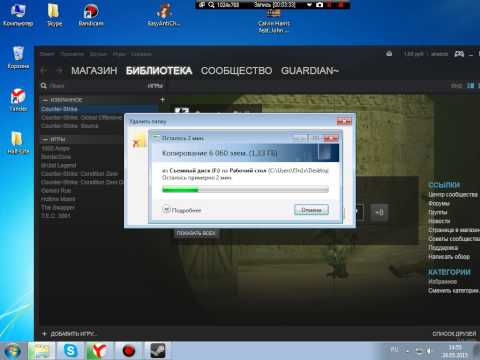Open Skype from the taskbar
Image resolution: width=480 pixels, height=360 pixels.
tap(71, 351)
